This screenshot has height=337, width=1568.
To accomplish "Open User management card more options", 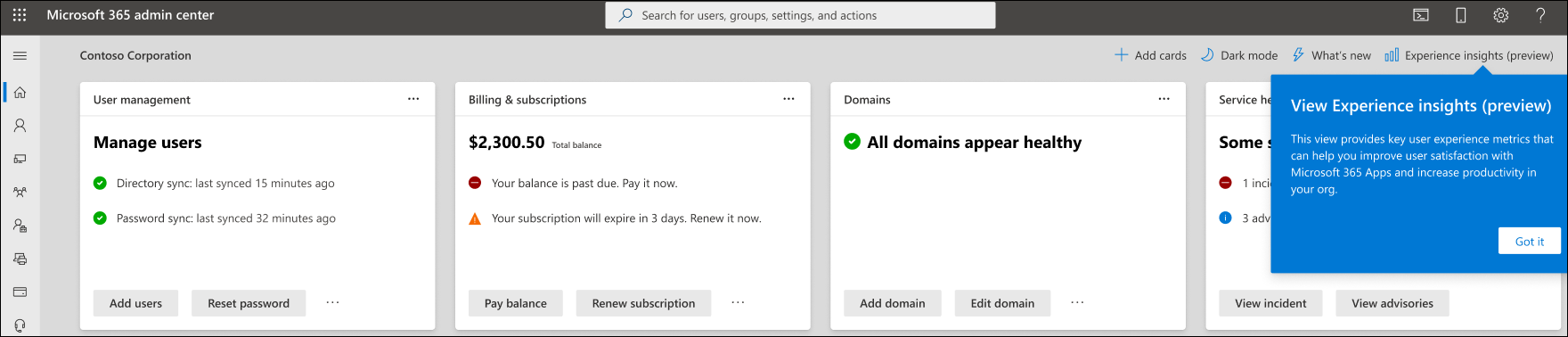I will (413, 99).
